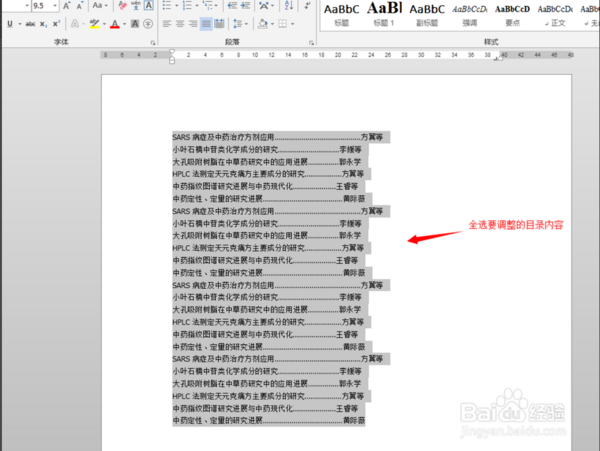The image size is (600, 451).
Task: Open the phonetic guide tool
Action: pos(135,5)
